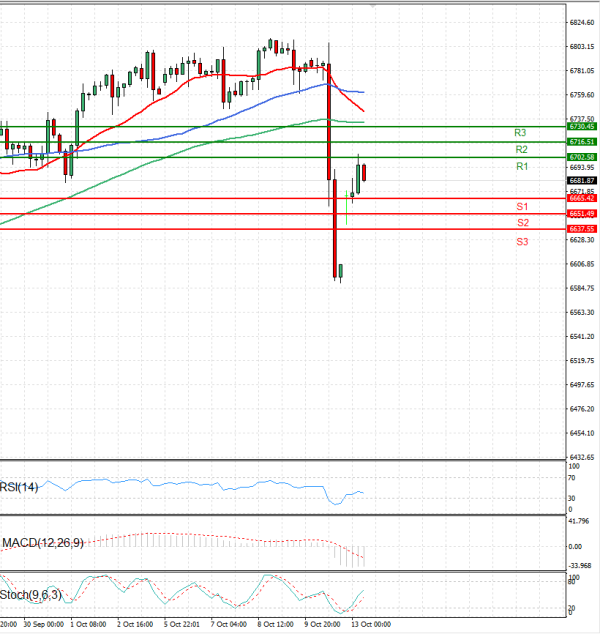The image size is (600, 634).
Task: Click the 13 Oct 00:00 time axis label
Action: (370, 624)
